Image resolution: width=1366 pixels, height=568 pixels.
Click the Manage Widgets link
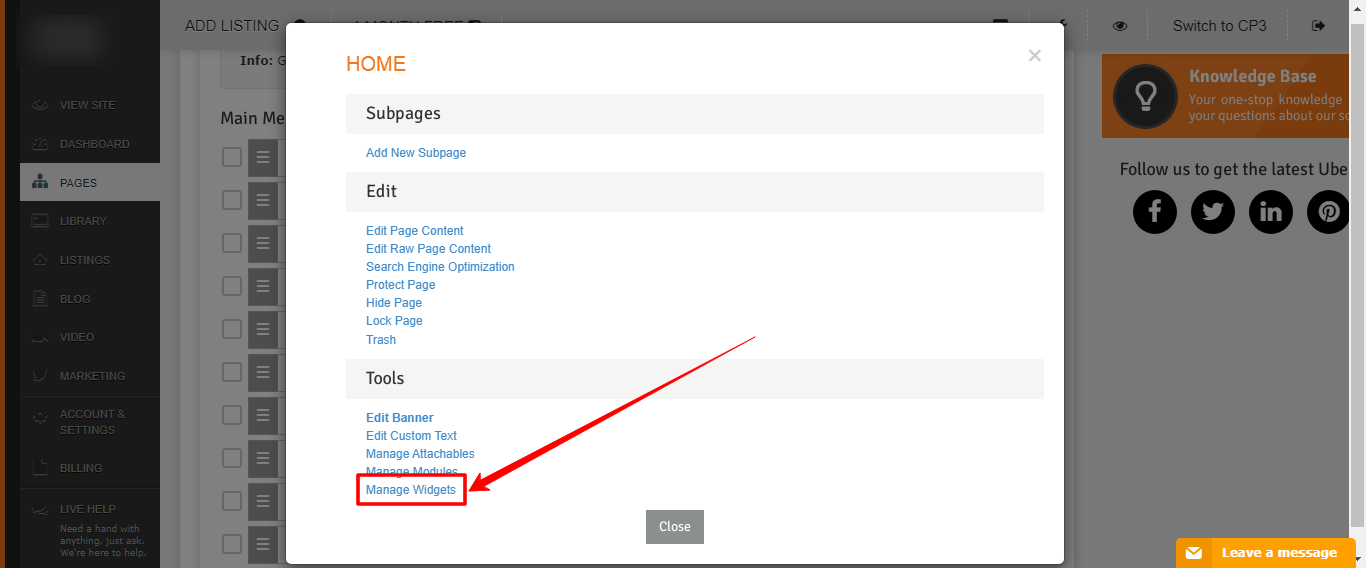(x=411, y=490)
